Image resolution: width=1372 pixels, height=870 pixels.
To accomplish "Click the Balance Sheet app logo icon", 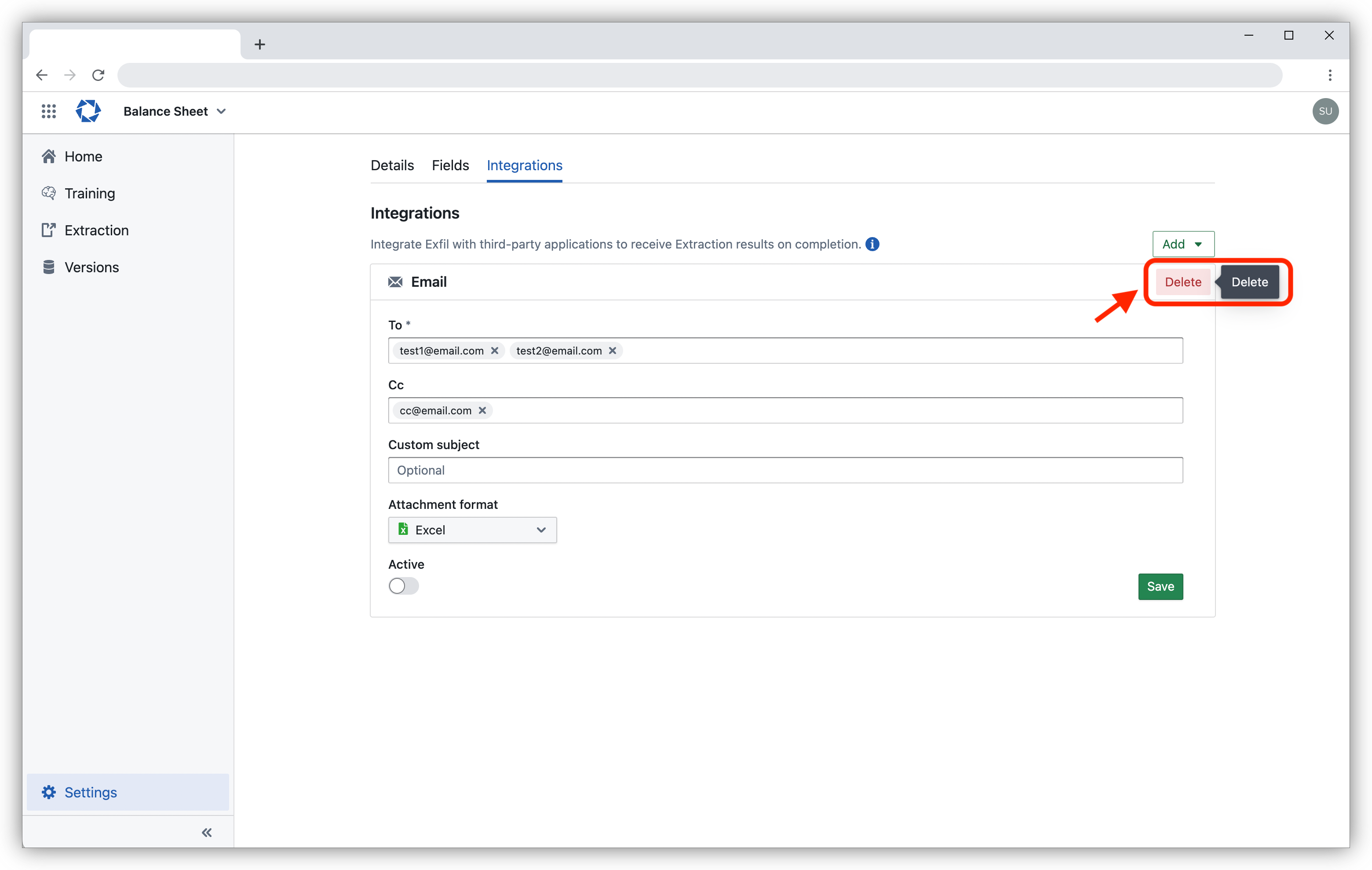I will pyautogui.click(x=88, y=111).
